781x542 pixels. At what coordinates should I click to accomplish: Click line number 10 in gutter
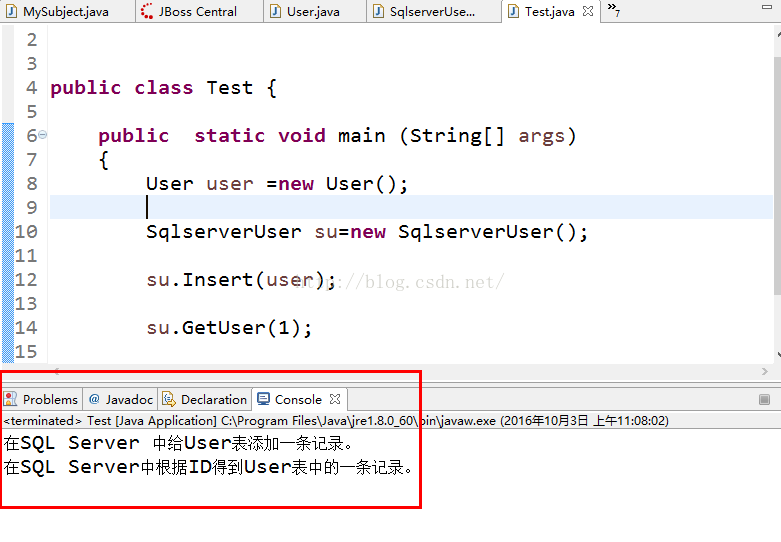point(26,232)
